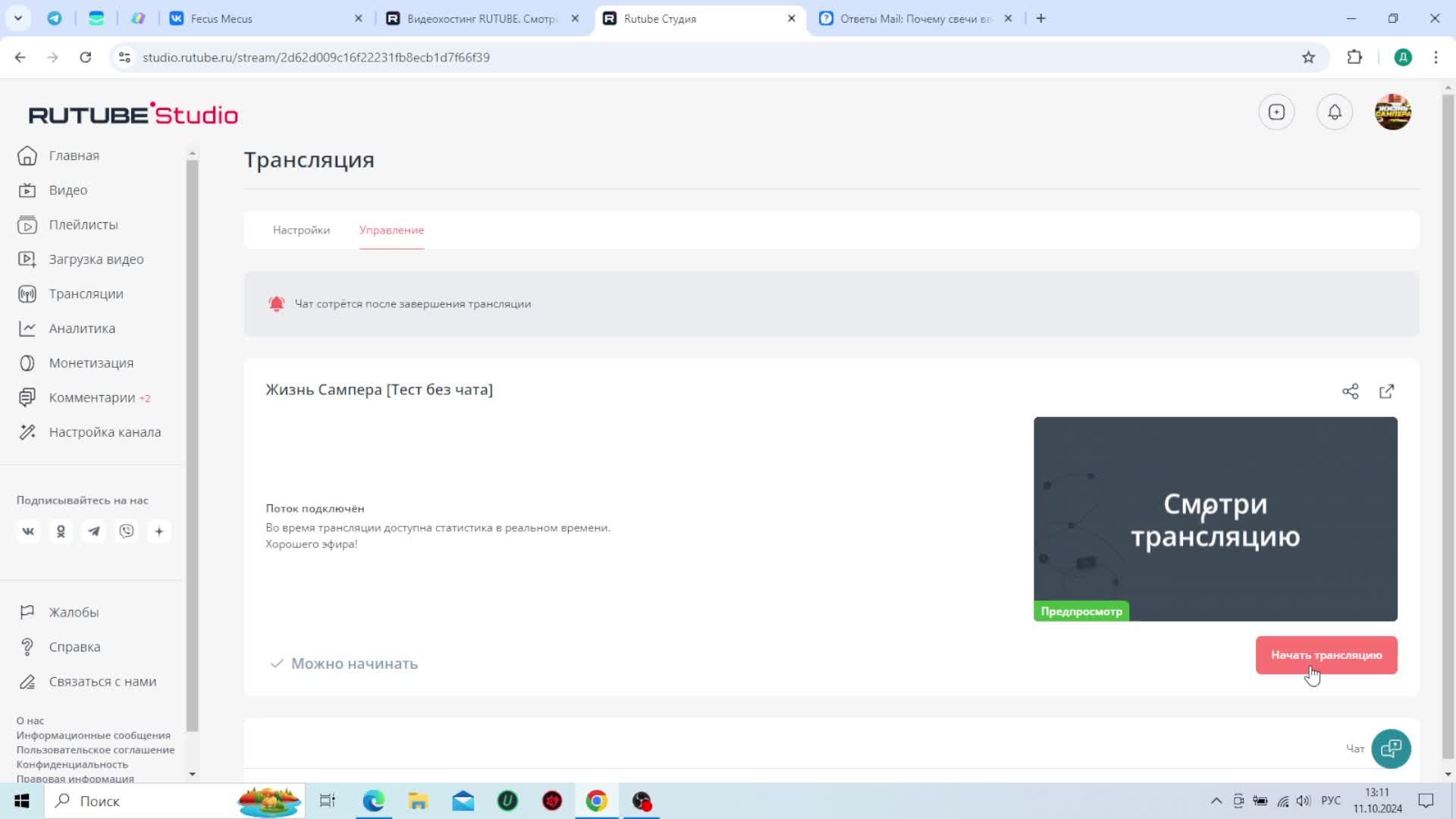Open Видео section in sidebar
Screen dimensions: 1456x819
pyautogui.click(x=53, y=190)
